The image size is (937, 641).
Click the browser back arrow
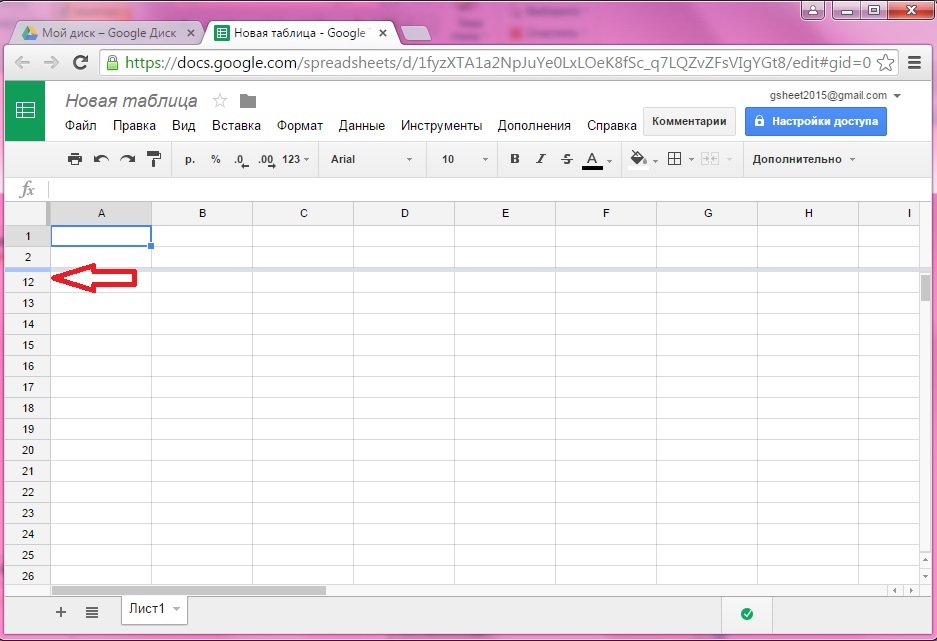[x=23, y=62]
